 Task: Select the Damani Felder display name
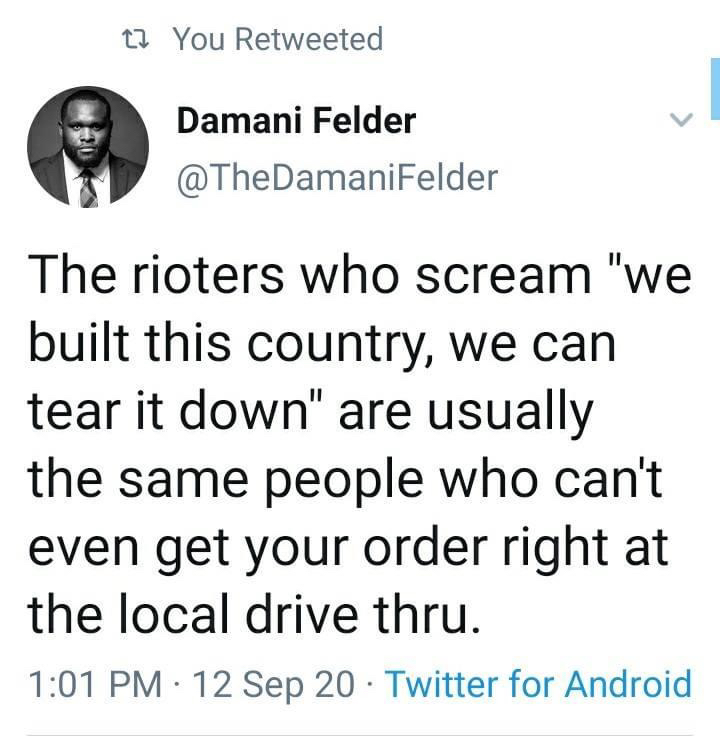[x=296, y=121]
